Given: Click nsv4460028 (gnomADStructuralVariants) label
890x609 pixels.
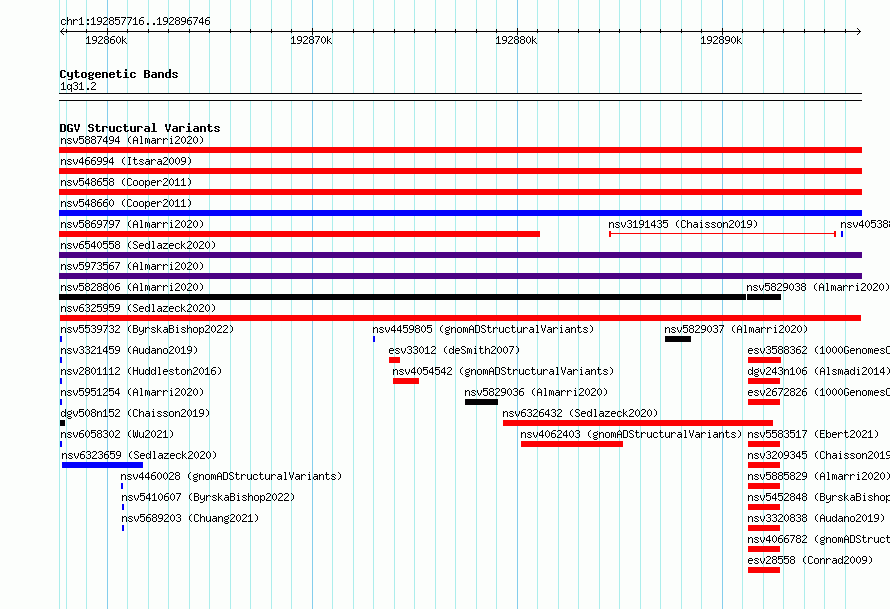Looking at the screenshot, I should pos(231,476).
